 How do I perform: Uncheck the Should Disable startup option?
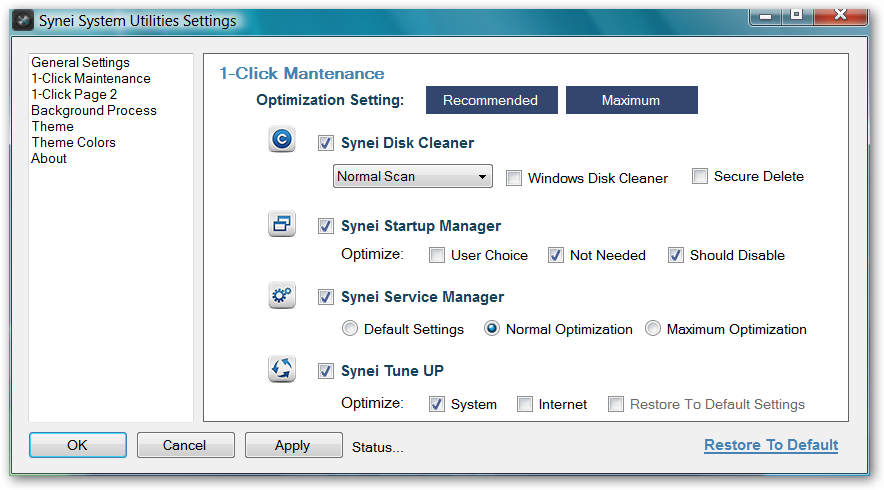(x=675, y=255)
